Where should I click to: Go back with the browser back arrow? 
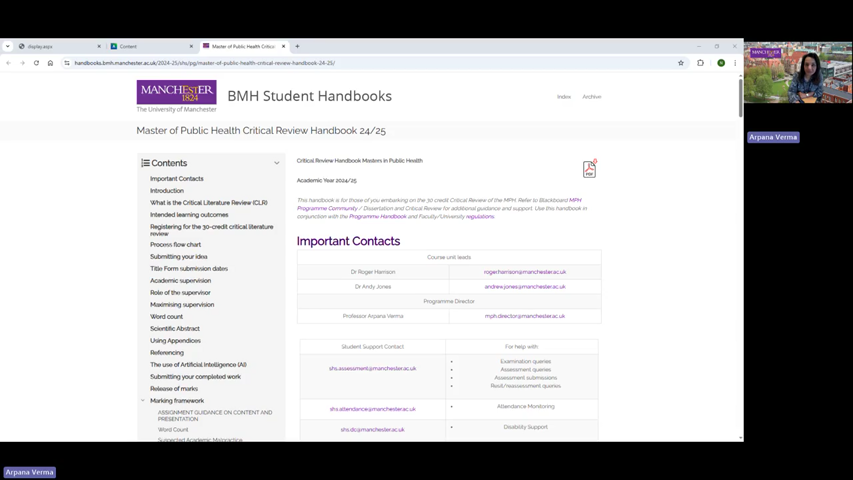[9, 63]
